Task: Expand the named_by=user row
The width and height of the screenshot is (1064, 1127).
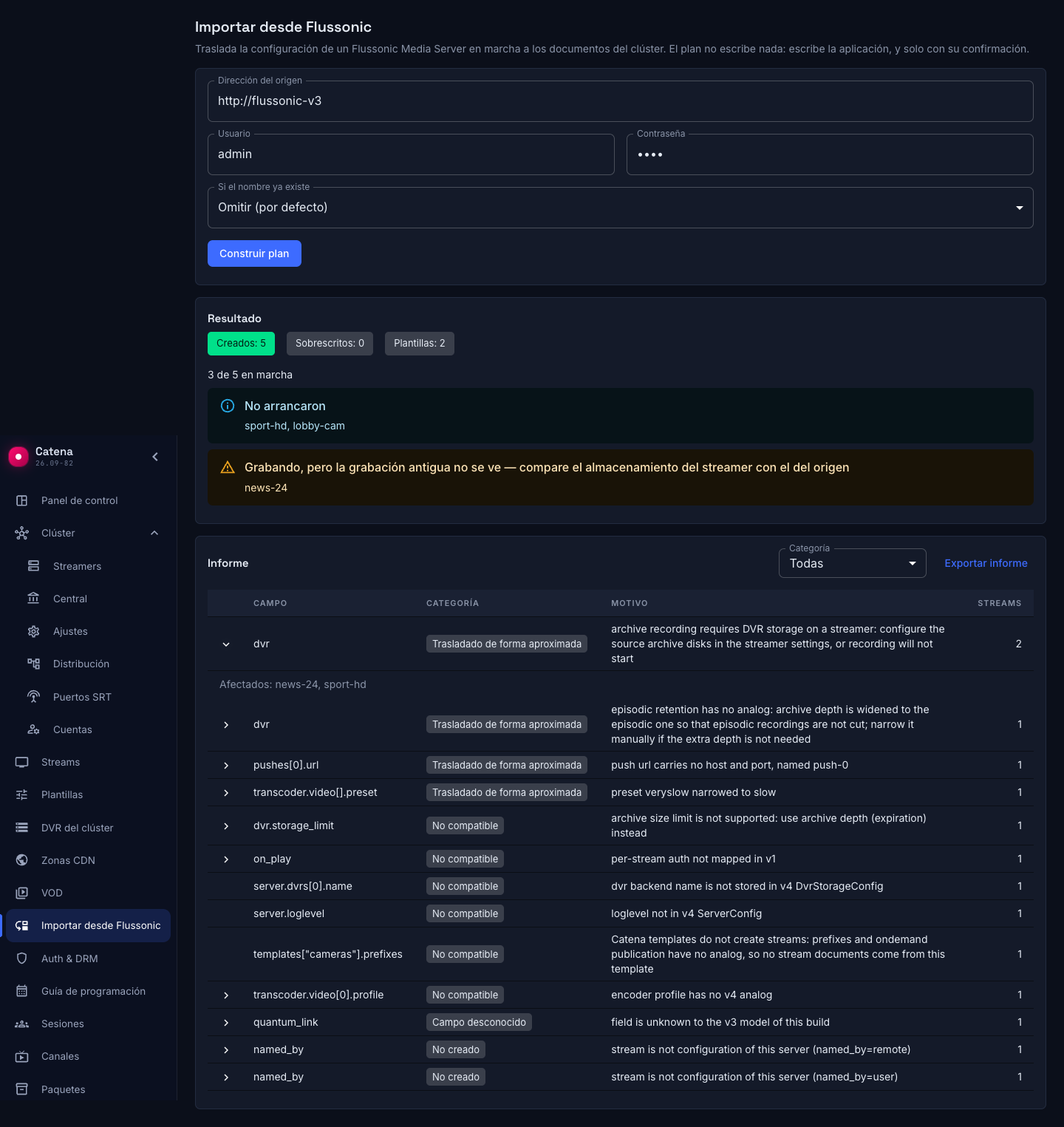Action: coord(226,1077)
